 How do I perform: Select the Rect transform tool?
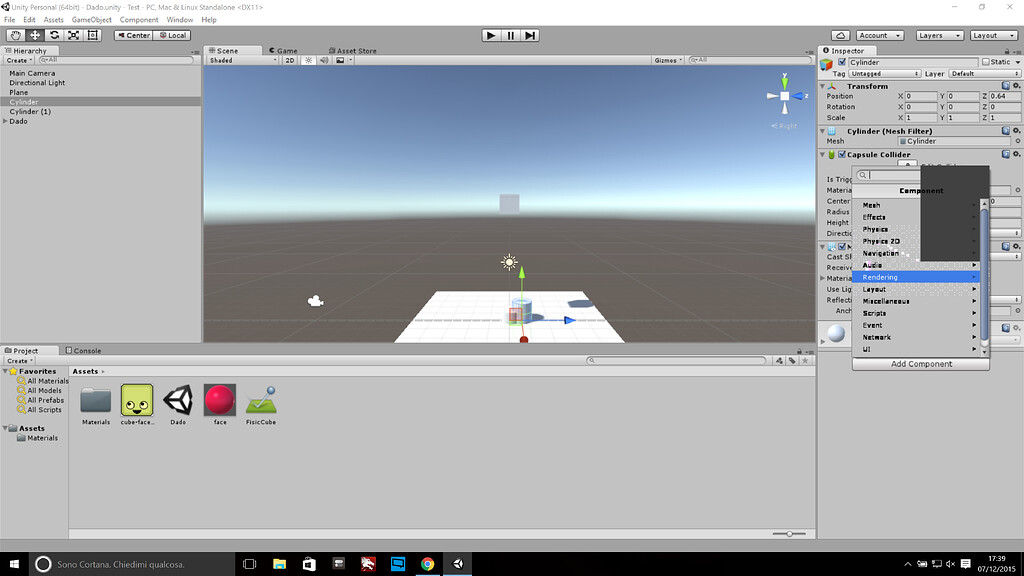tap(91, 34)
